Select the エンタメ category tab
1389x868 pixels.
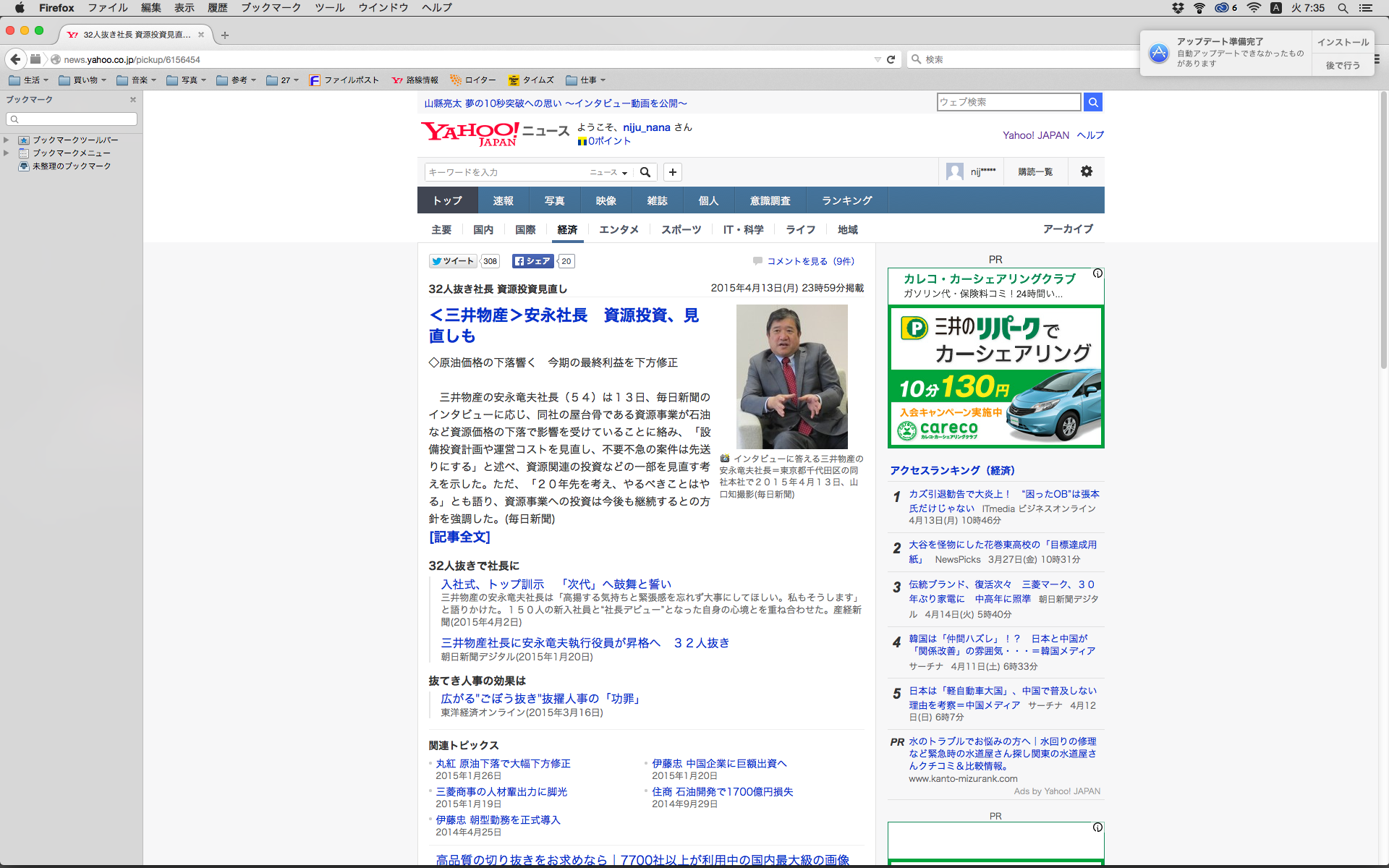[x=619, y=229]
